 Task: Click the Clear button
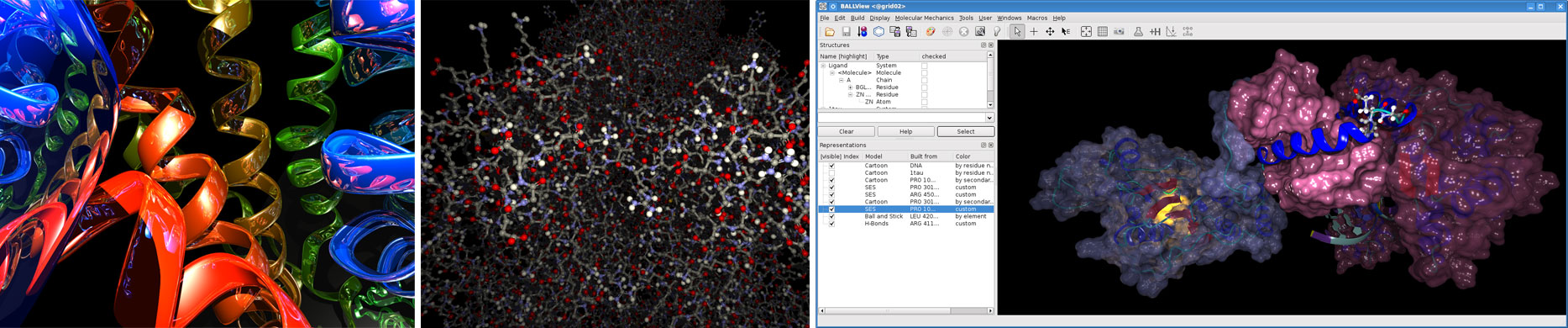(846, 131)
